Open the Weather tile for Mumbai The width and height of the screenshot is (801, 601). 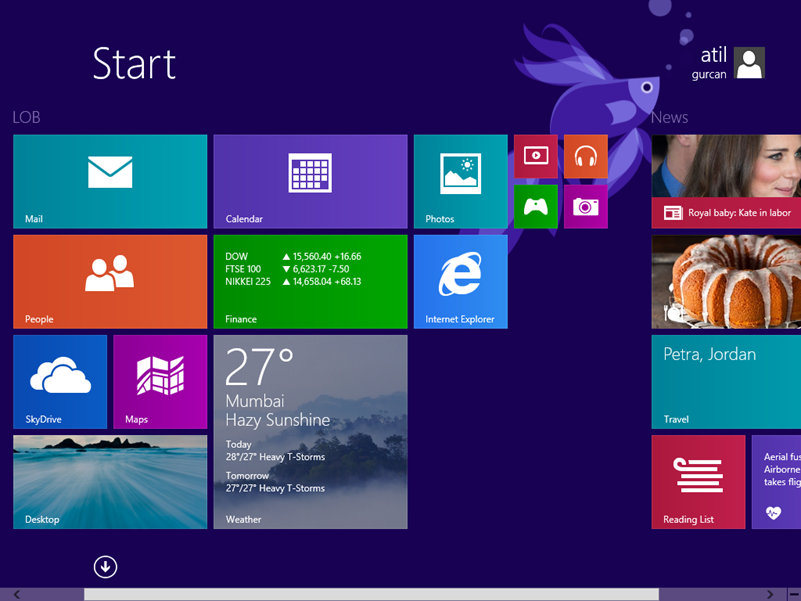[310, 432]
